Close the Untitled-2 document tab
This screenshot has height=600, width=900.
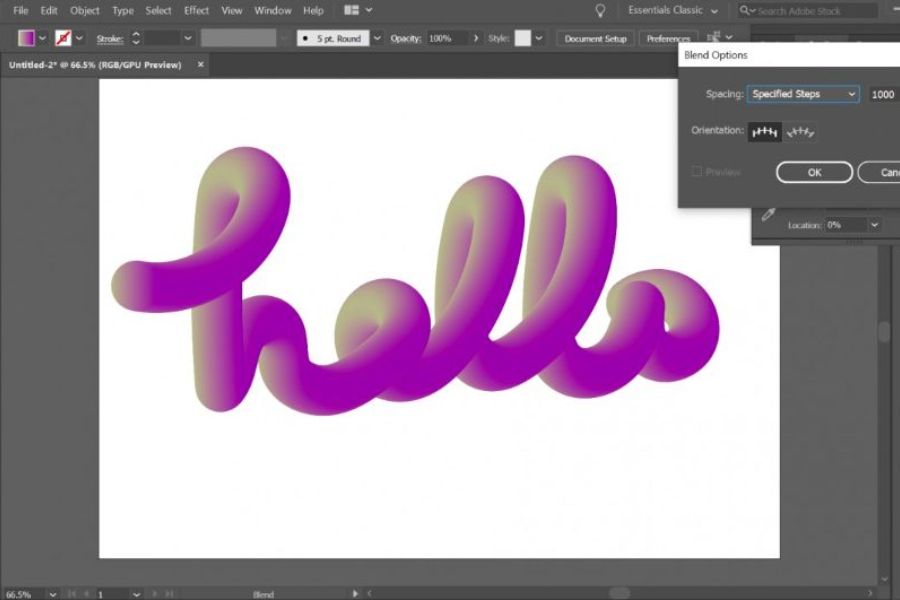[200, 65]
